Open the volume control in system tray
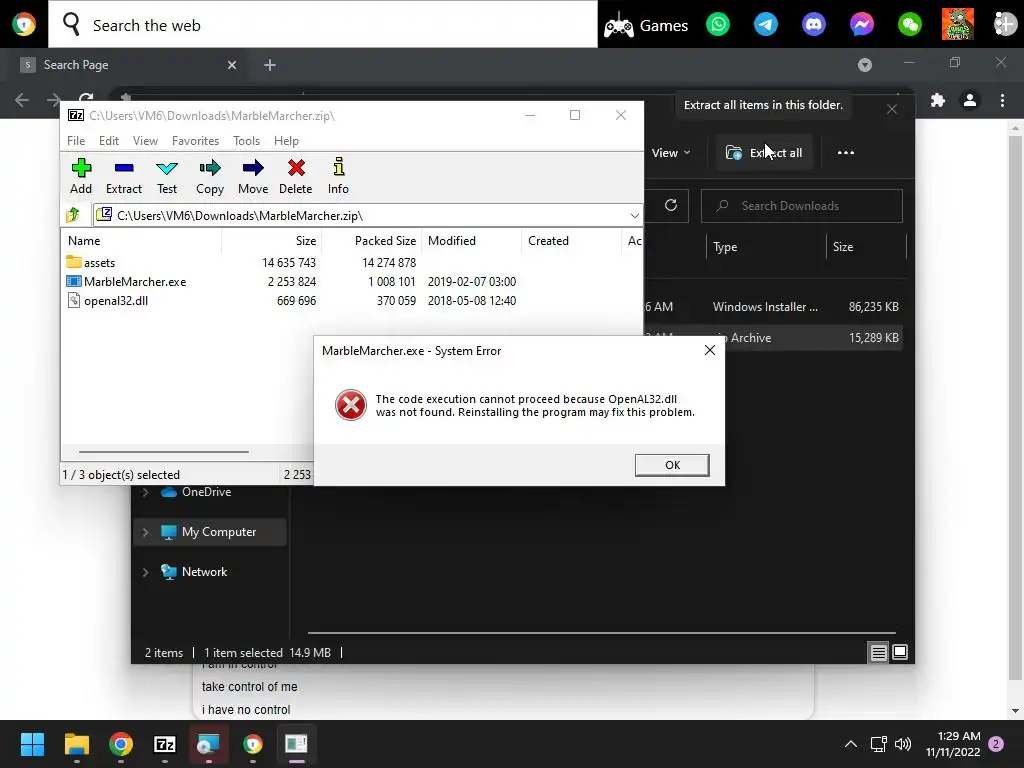 [903, 744]
